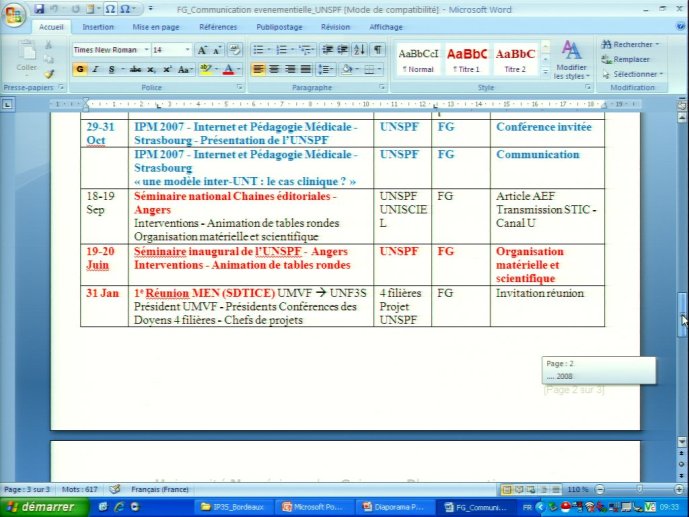Open the Change Case Aa dropdown
Viewport: 689px width, 517px height.
tap(185, 69)
